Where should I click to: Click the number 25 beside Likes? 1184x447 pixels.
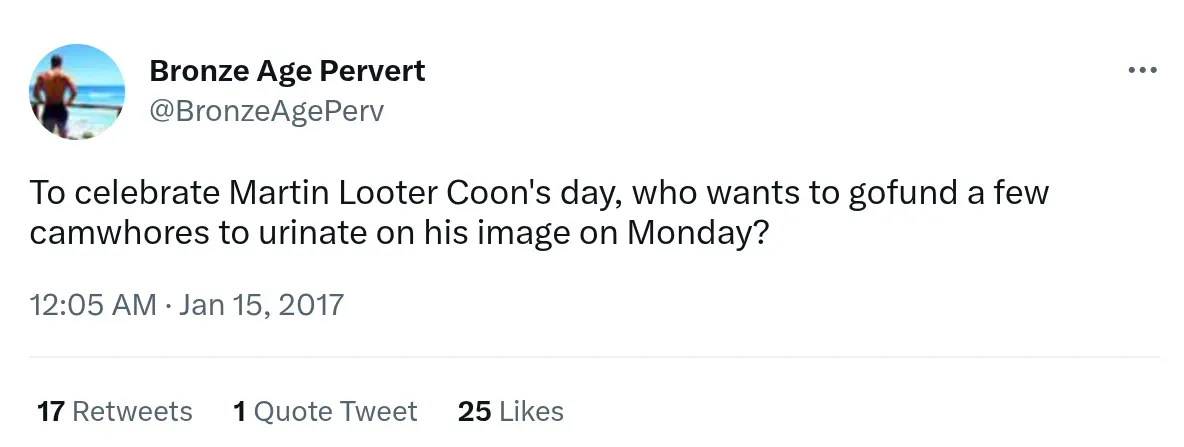click(474, 411)
